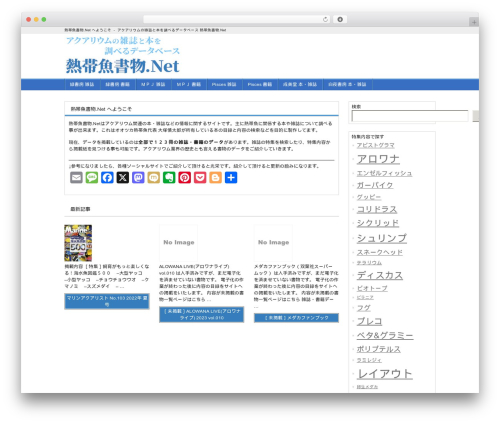
Task: Open the ベタ&グラミー tag link
Action: 385,336
